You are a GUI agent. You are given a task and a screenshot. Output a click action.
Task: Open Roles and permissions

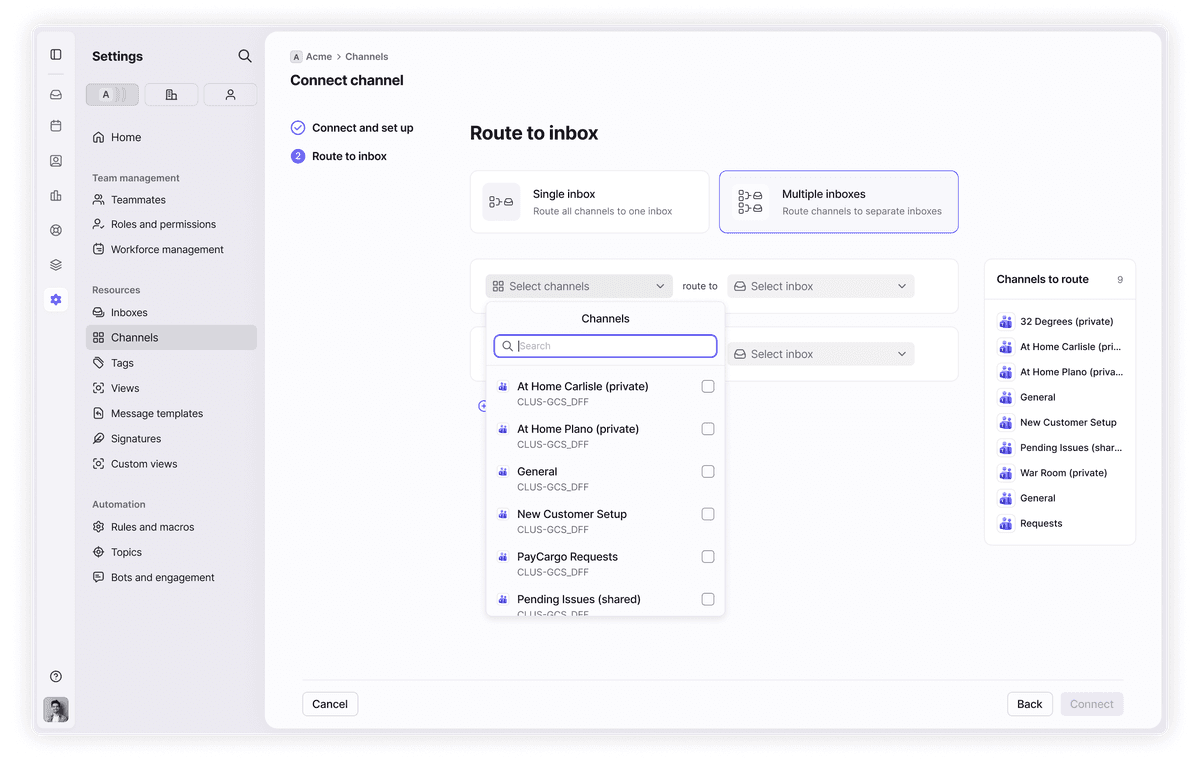(x=171, y=225)
